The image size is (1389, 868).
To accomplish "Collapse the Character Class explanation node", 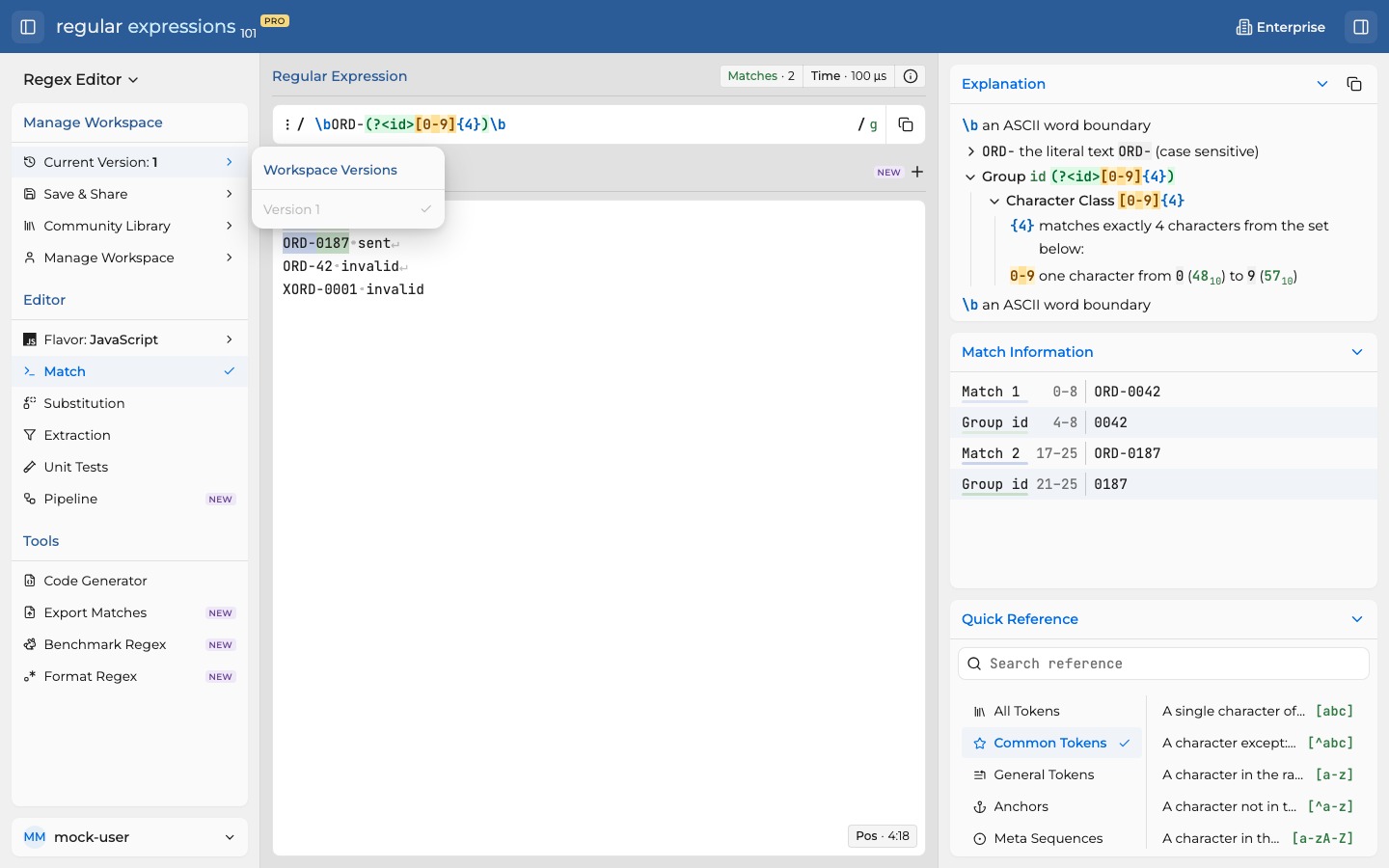I will point(994,201).
